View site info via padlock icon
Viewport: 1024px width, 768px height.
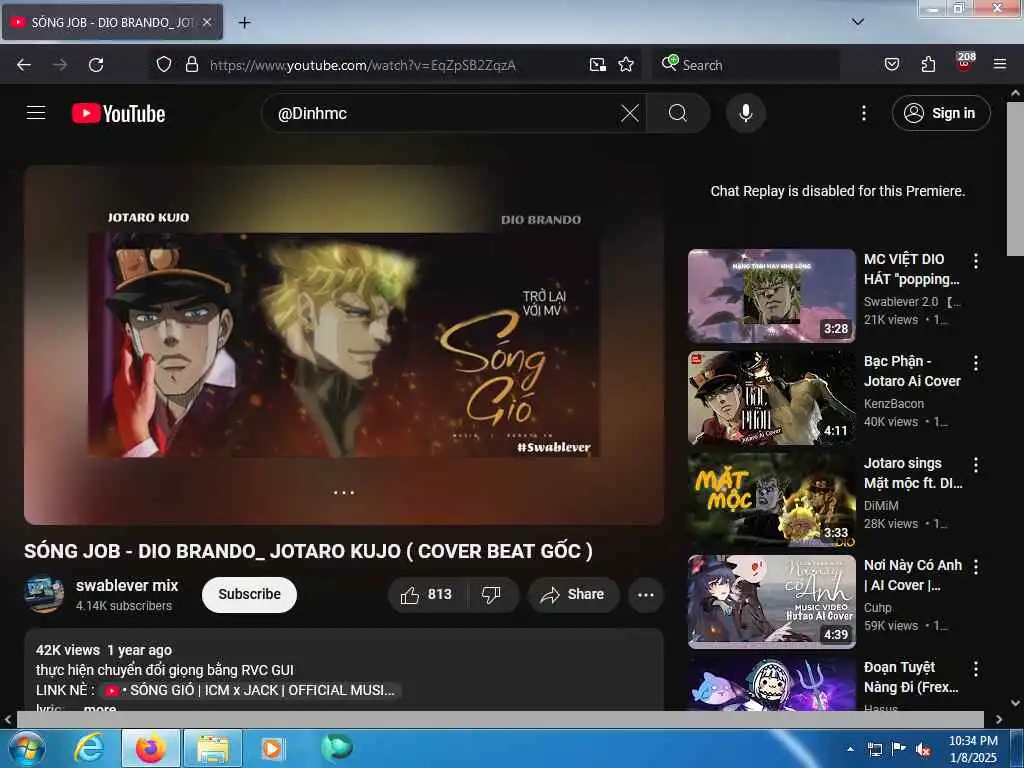click(191, 64)
